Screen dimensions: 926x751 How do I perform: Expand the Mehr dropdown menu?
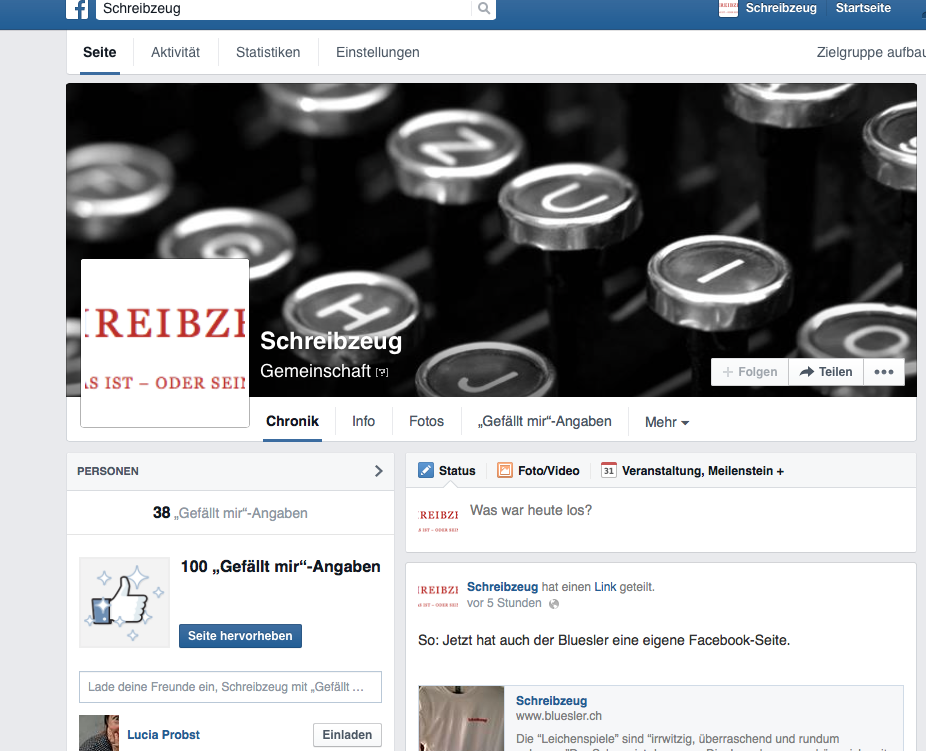pyautogui.click(x=667, y=422)
